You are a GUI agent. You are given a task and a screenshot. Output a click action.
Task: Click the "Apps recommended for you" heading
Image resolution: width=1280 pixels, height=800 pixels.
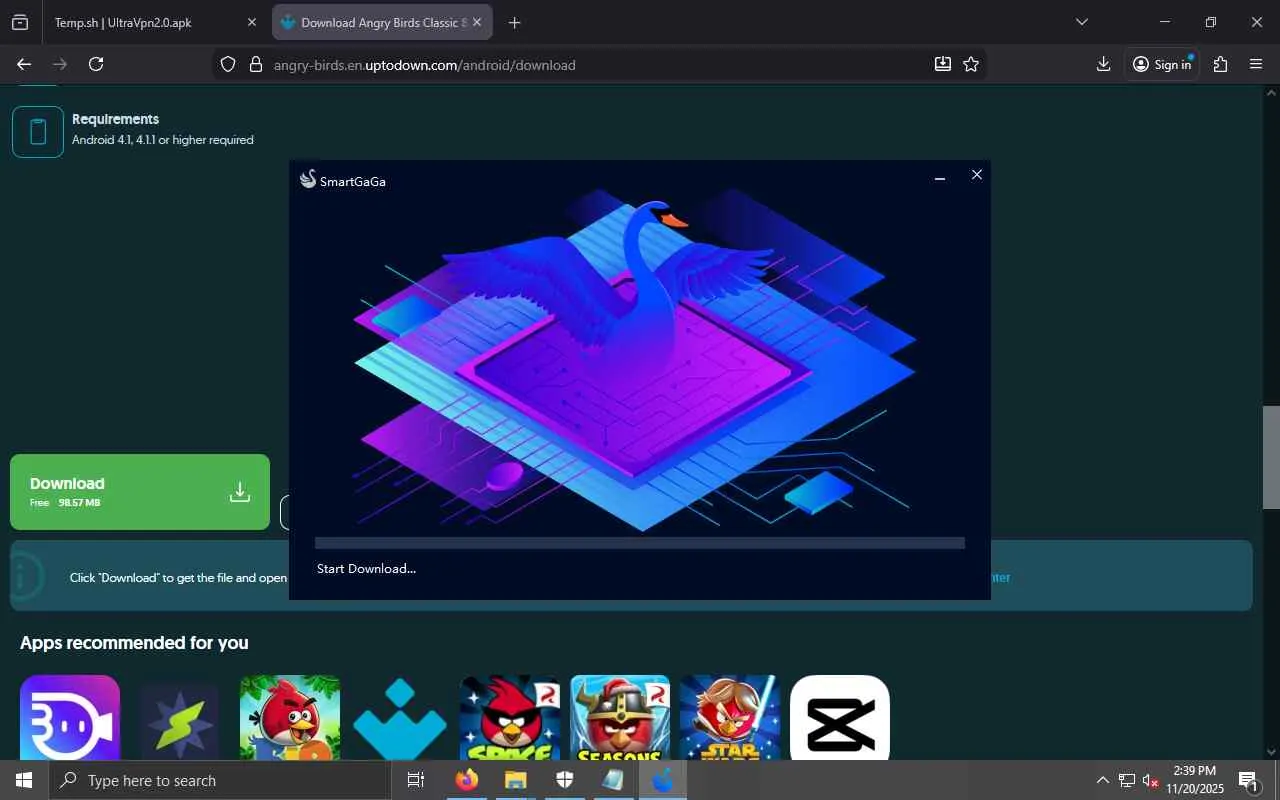click(134, 643)
